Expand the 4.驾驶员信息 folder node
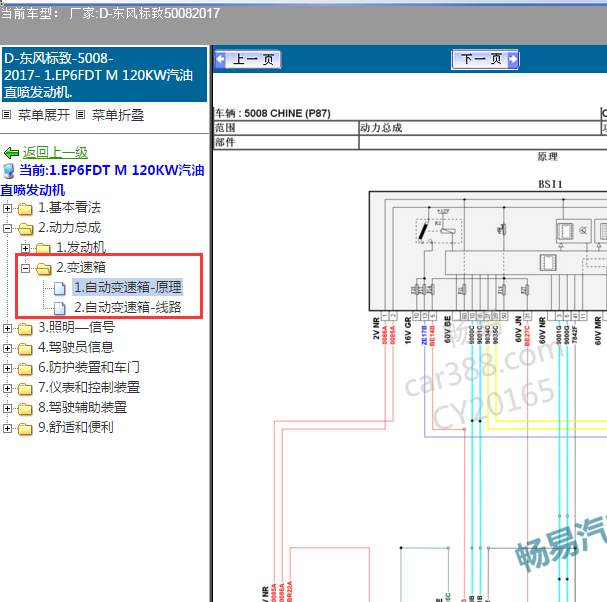This screenshot has height=602, width=607. pyautogui.click(x=7, y=348)
